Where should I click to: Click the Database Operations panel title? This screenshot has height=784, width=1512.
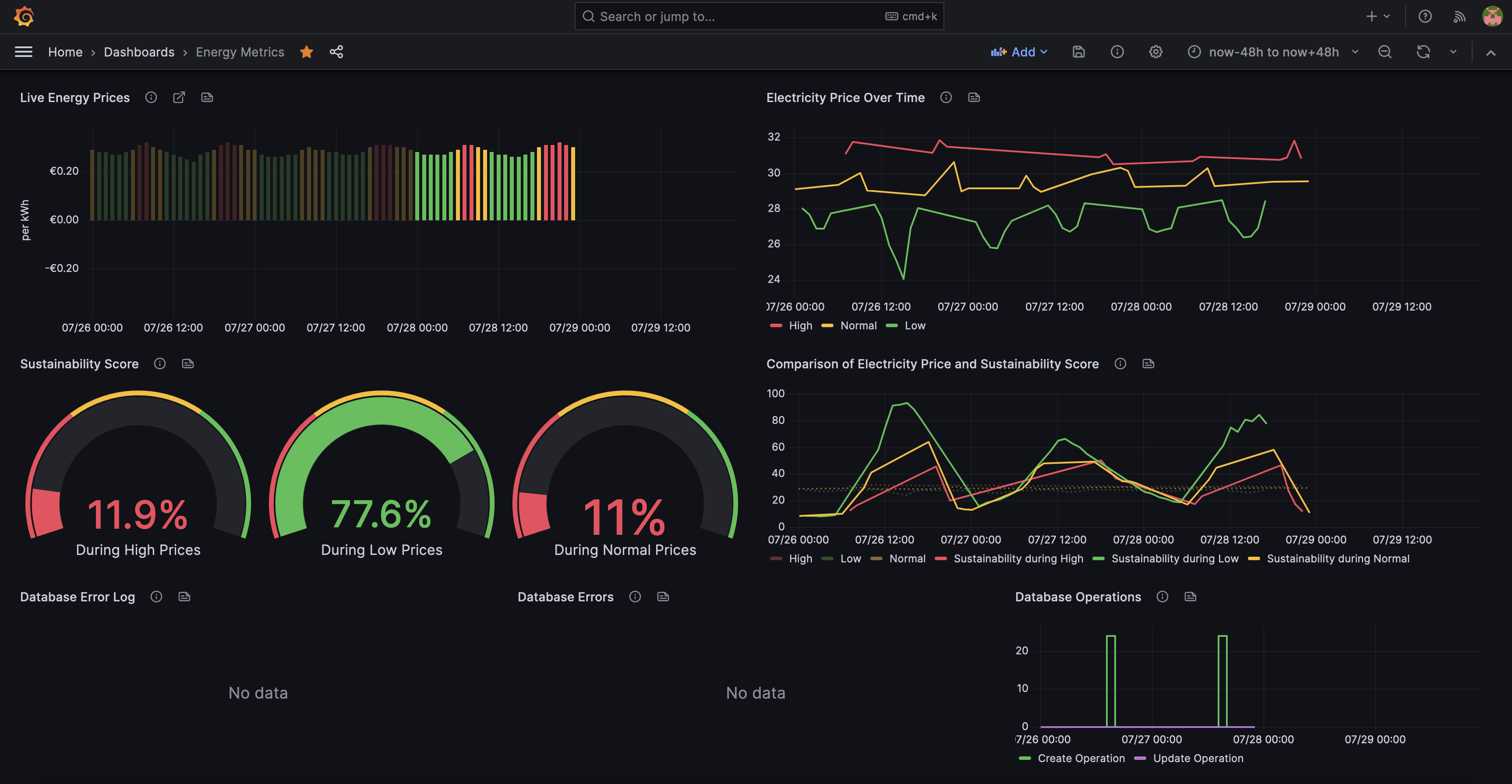[1077, 597]
